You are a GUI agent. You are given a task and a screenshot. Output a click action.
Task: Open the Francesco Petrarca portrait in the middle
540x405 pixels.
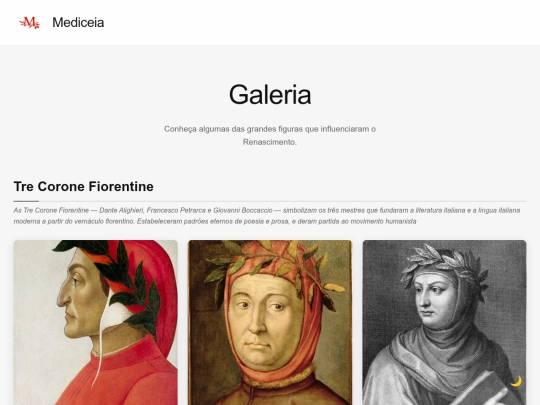(x=270, y=323)
